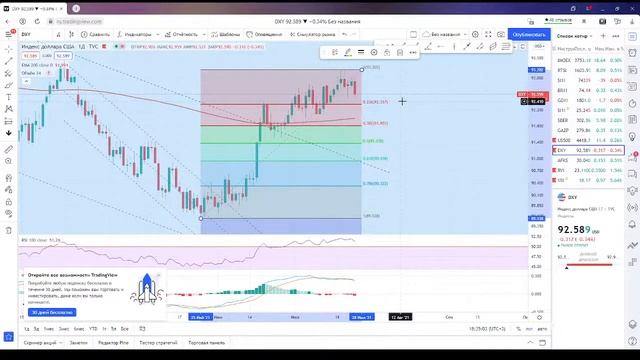Select the YTD time range

click(93, 329)
